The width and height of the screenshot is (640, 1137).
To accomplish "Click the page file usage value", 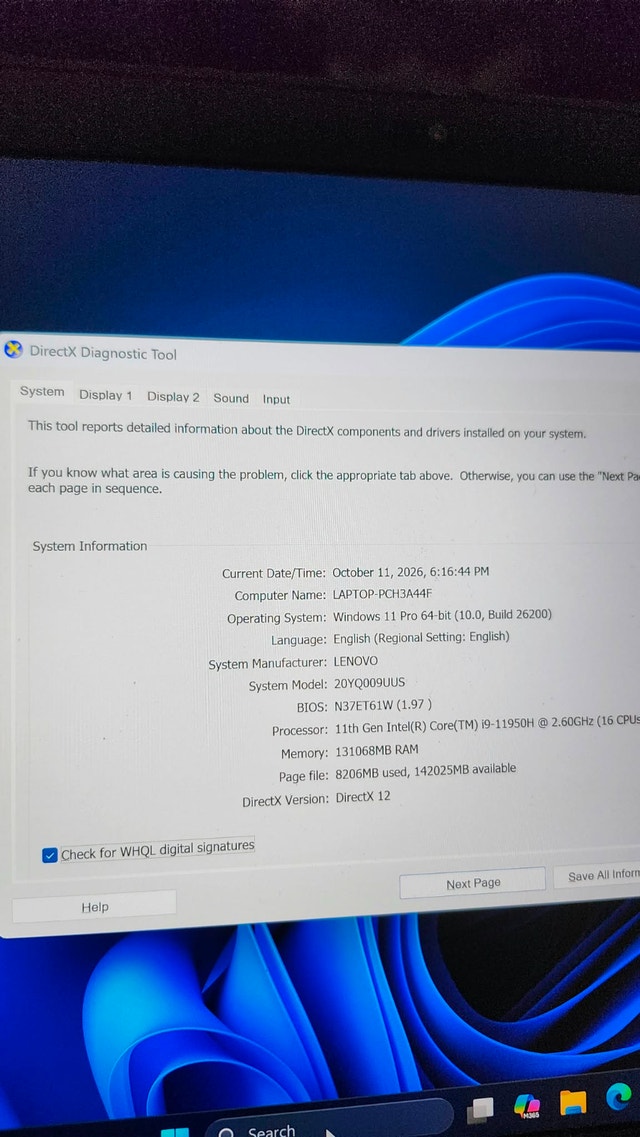I will (x=425, y=771).
